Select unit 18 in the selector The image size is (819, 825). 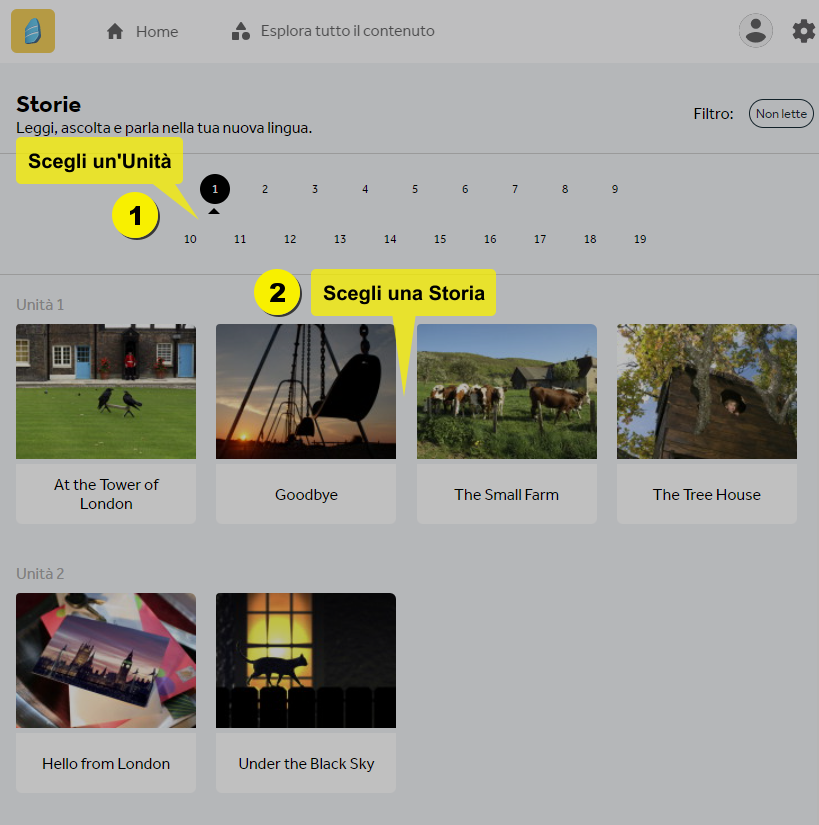(x=590, y=239)
